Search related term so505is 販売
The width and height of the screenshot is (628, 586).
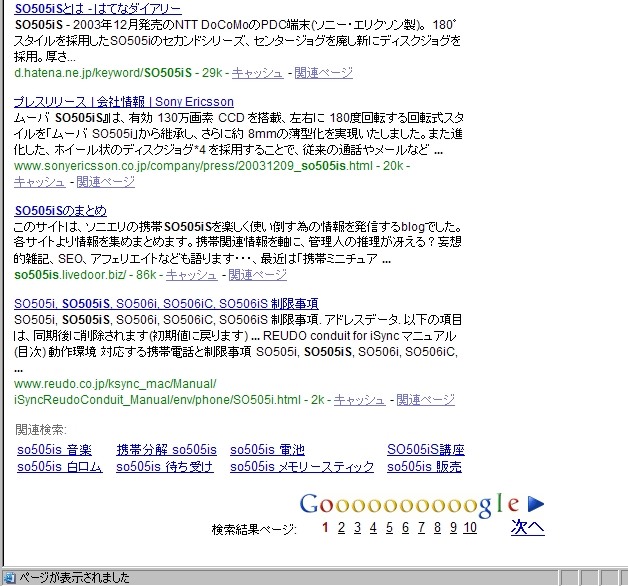tap(424, 467)
